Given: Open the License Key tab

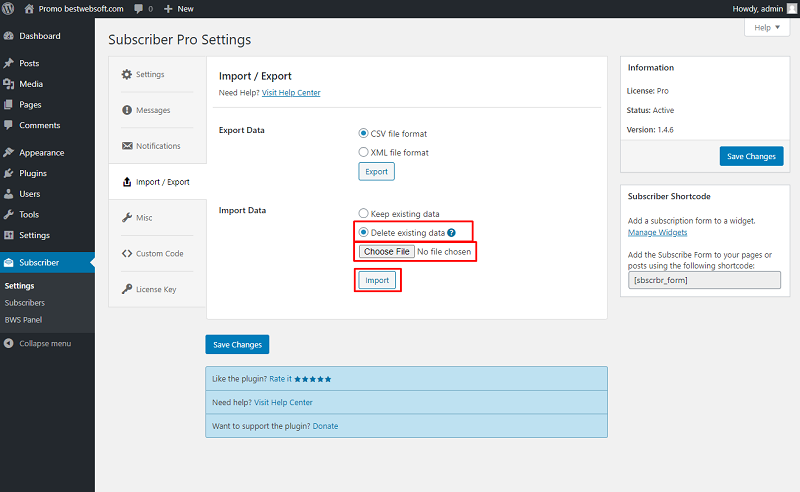Looking at the screenshot, I should 157,289.
